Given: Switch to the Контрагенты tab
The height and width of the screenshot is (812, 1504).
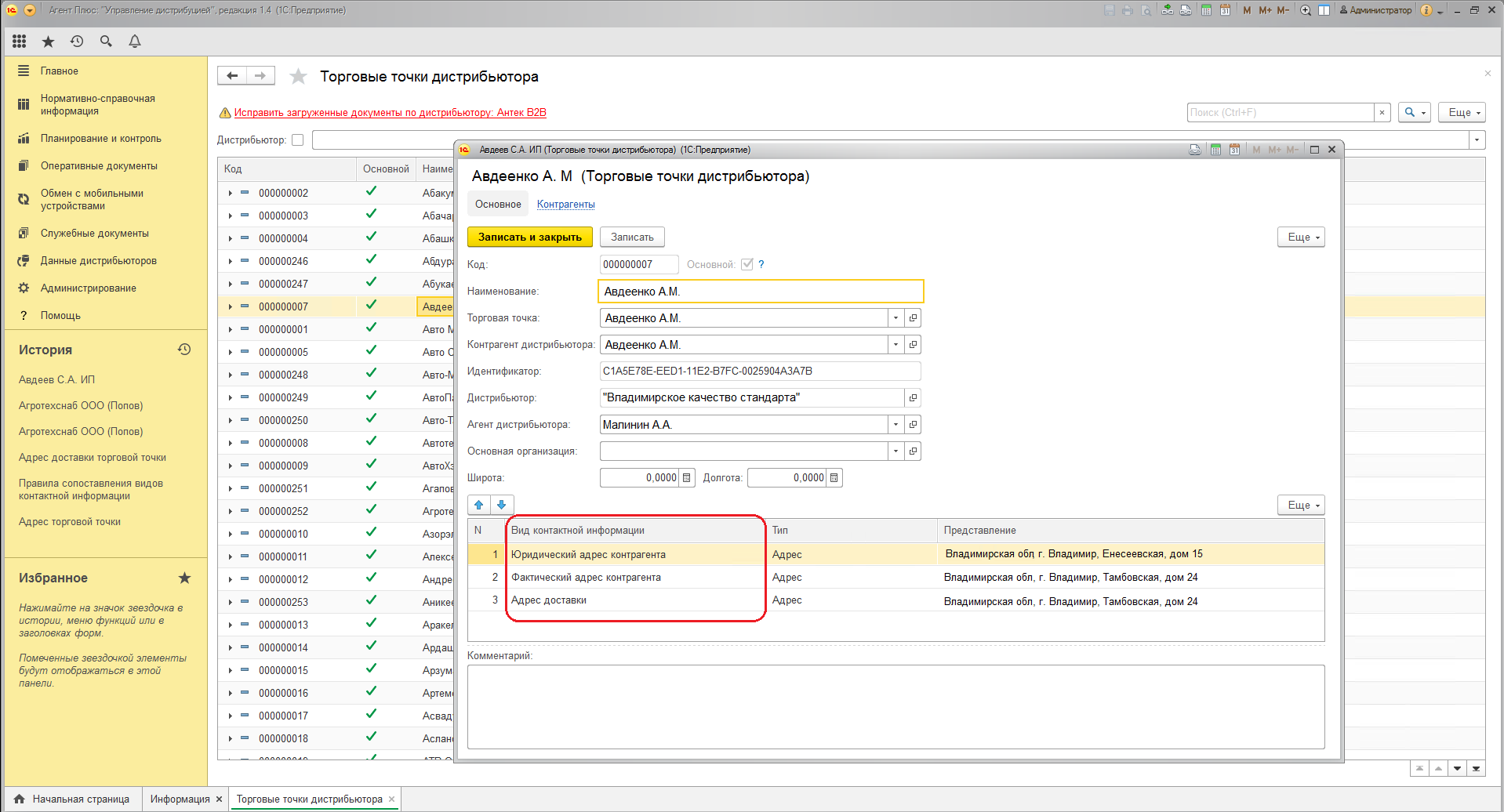Looking at the screenshot, I should 566,204.
